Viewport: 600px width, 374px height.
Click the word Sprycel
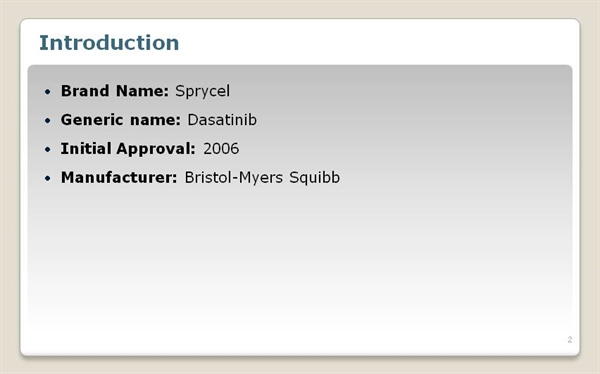click(x=202, y=92)
